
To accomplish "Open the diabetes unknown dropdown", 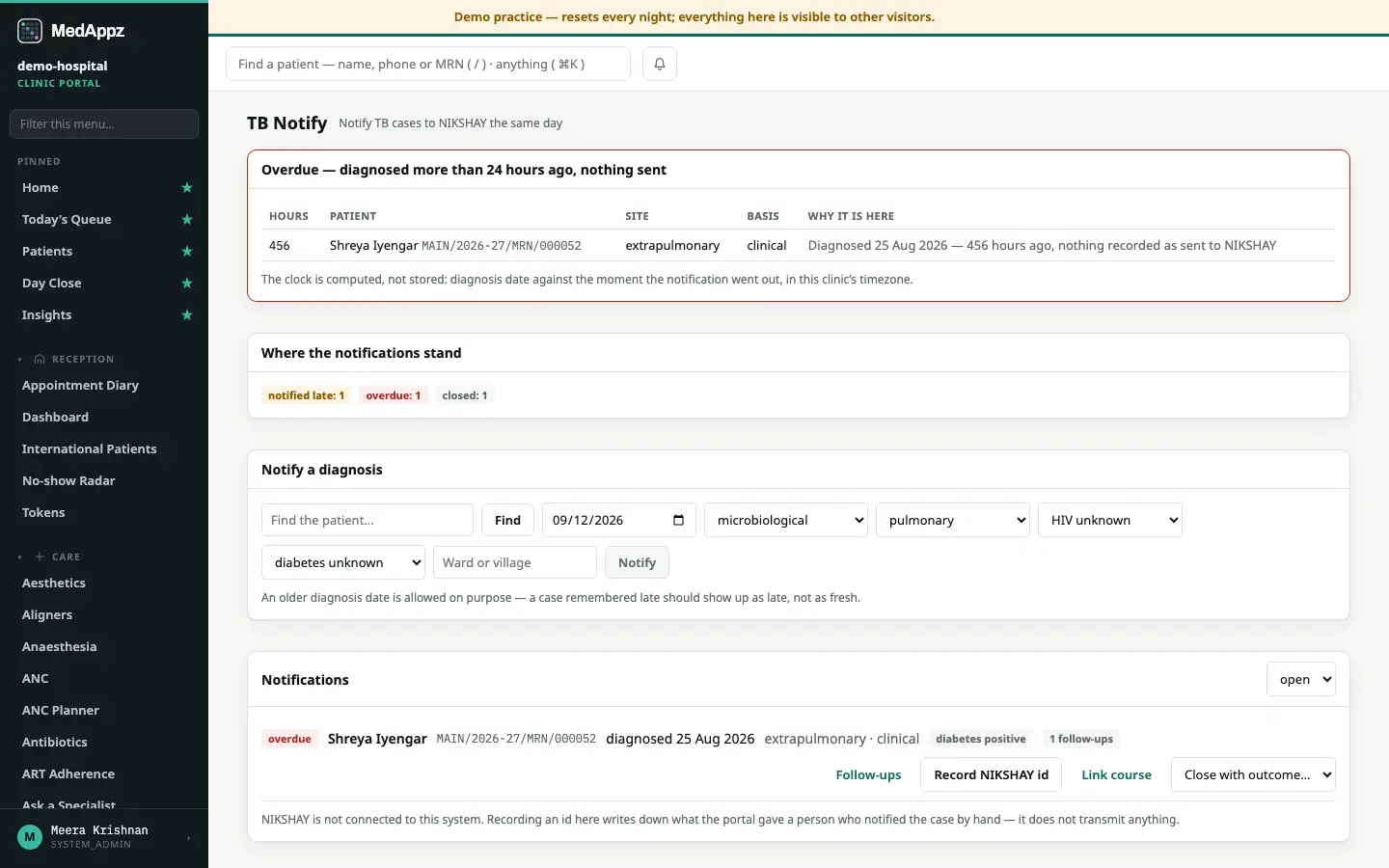I will coord(343,562).
